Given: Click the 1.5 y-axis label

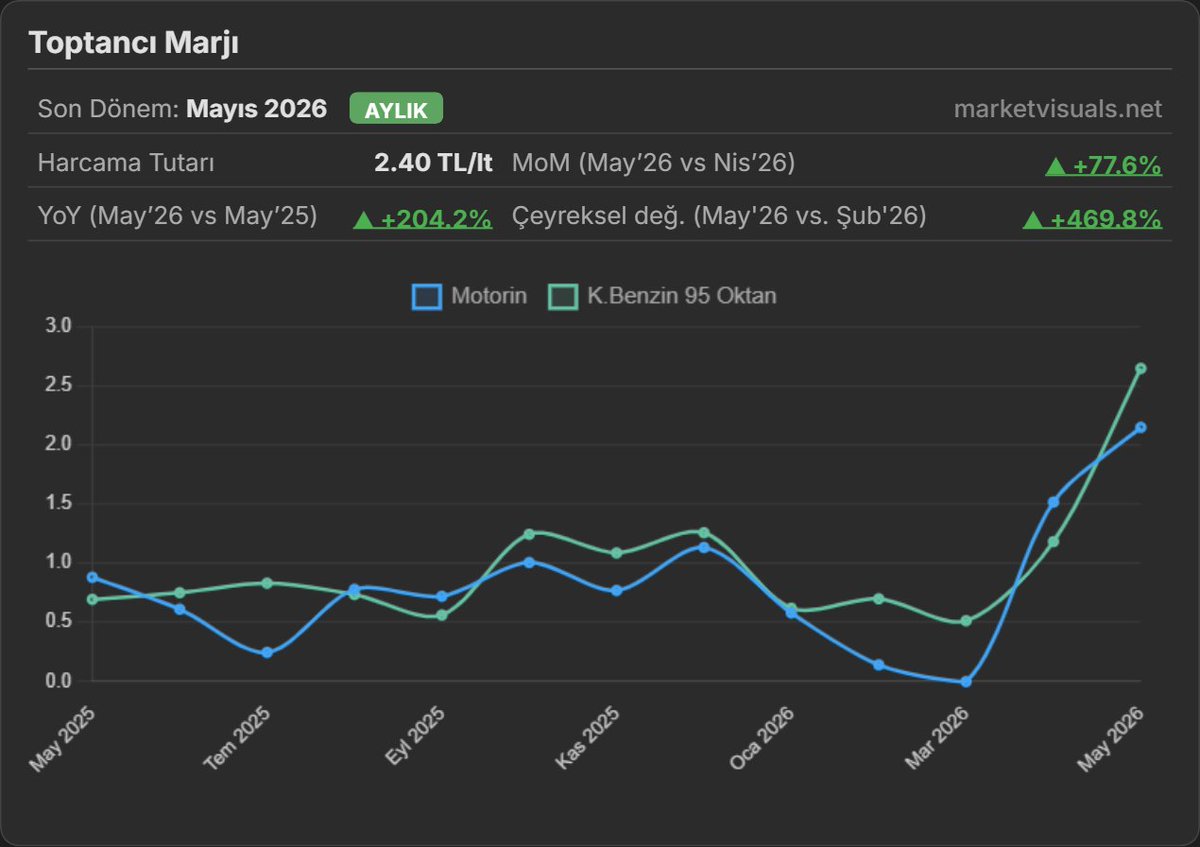Looking at the screenshot, I should click(x=59, y=503).
